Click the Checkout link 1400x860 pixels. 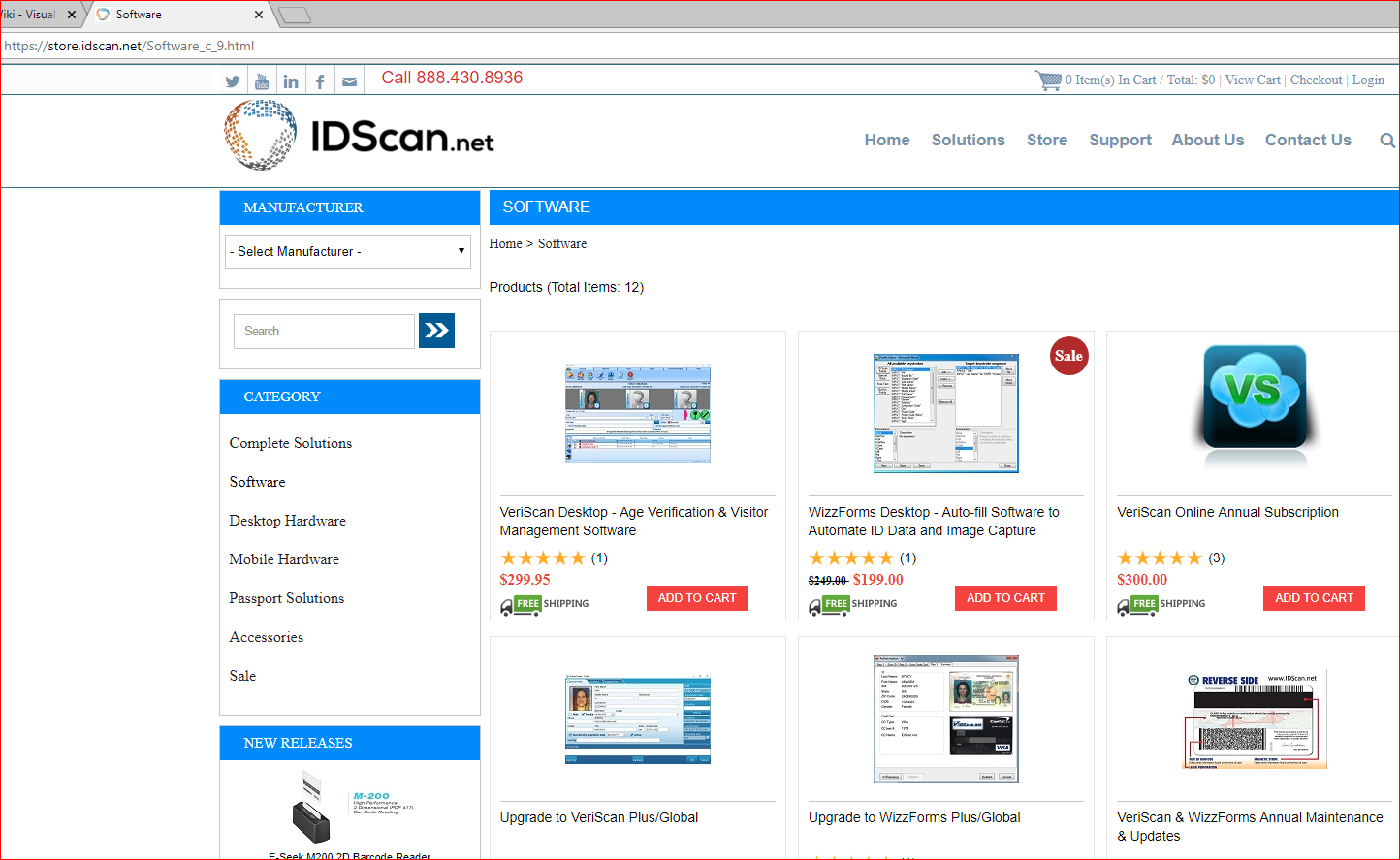tap(1316, 80)
